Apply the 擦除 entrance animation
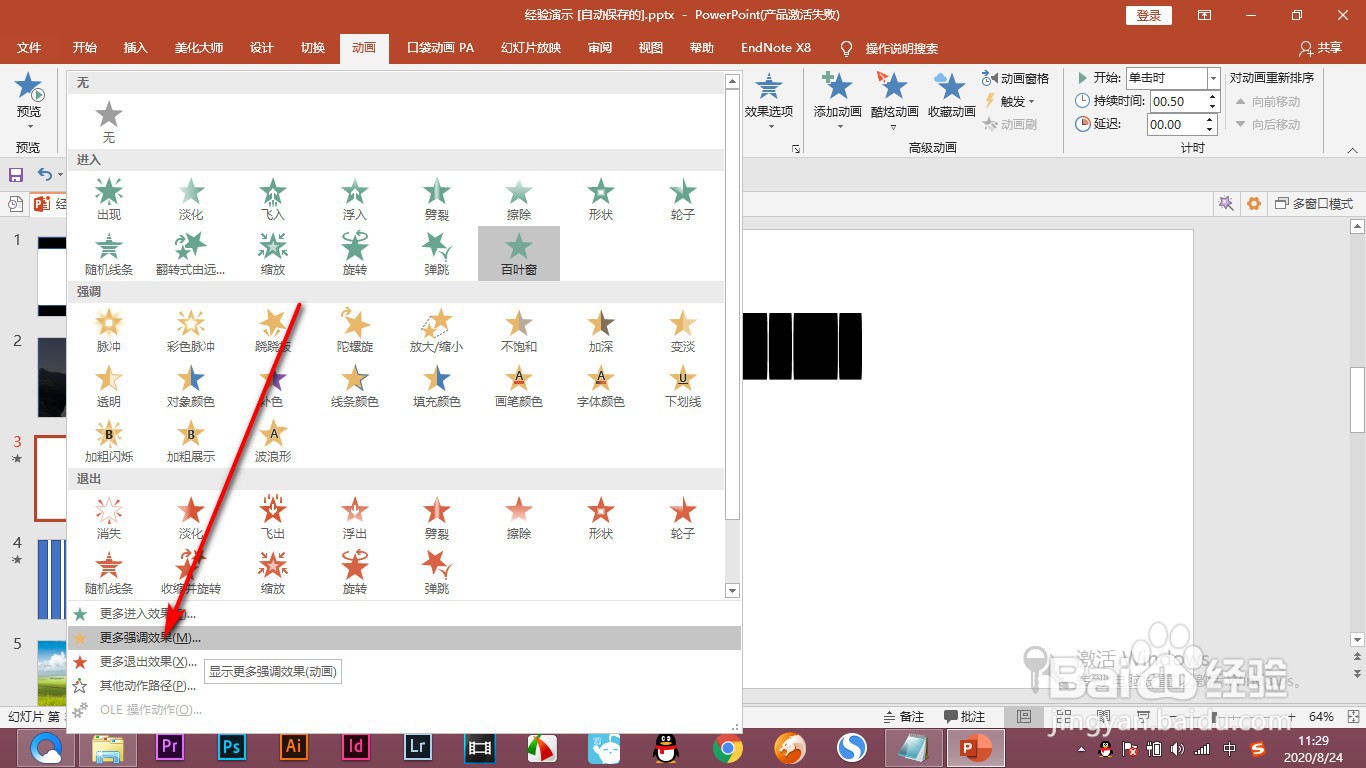The image size is (1366, 768). [519, 198]
